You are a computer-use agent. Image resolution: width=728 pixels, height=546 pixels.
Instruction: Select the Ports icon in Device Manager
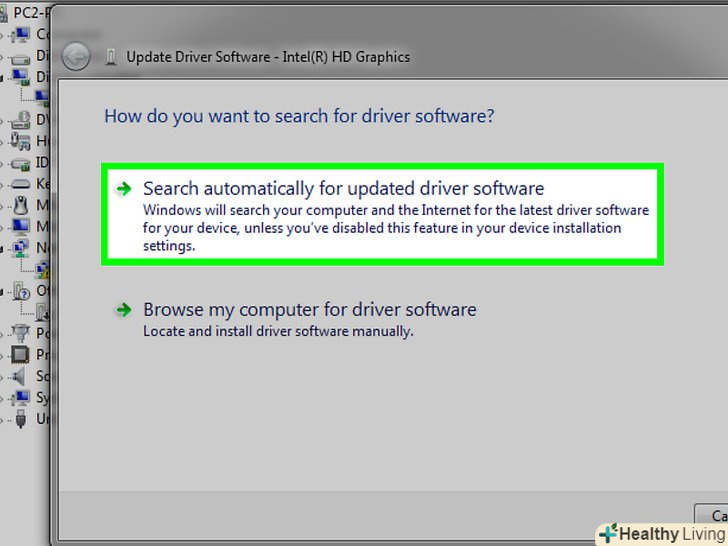(x=20, y=333)
